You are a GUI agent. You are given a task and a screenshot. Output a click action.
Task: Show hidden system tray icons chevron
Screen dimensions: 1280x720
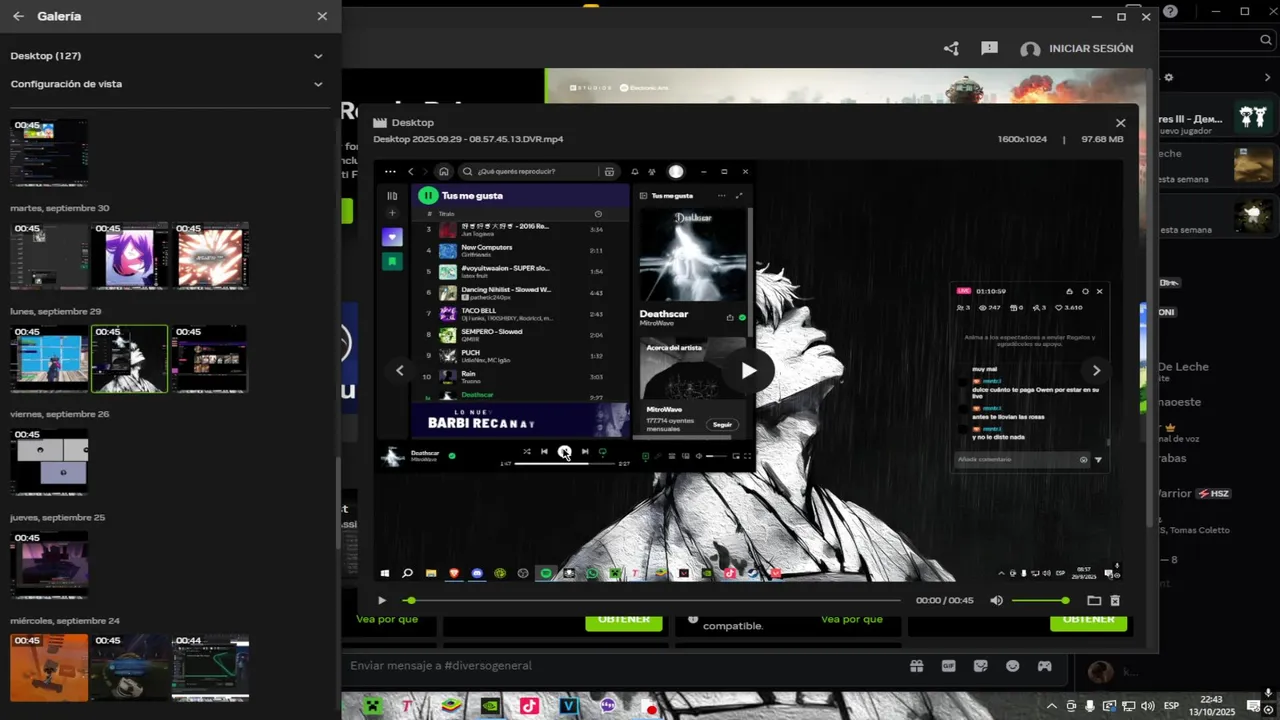(x=1053, y=706)
